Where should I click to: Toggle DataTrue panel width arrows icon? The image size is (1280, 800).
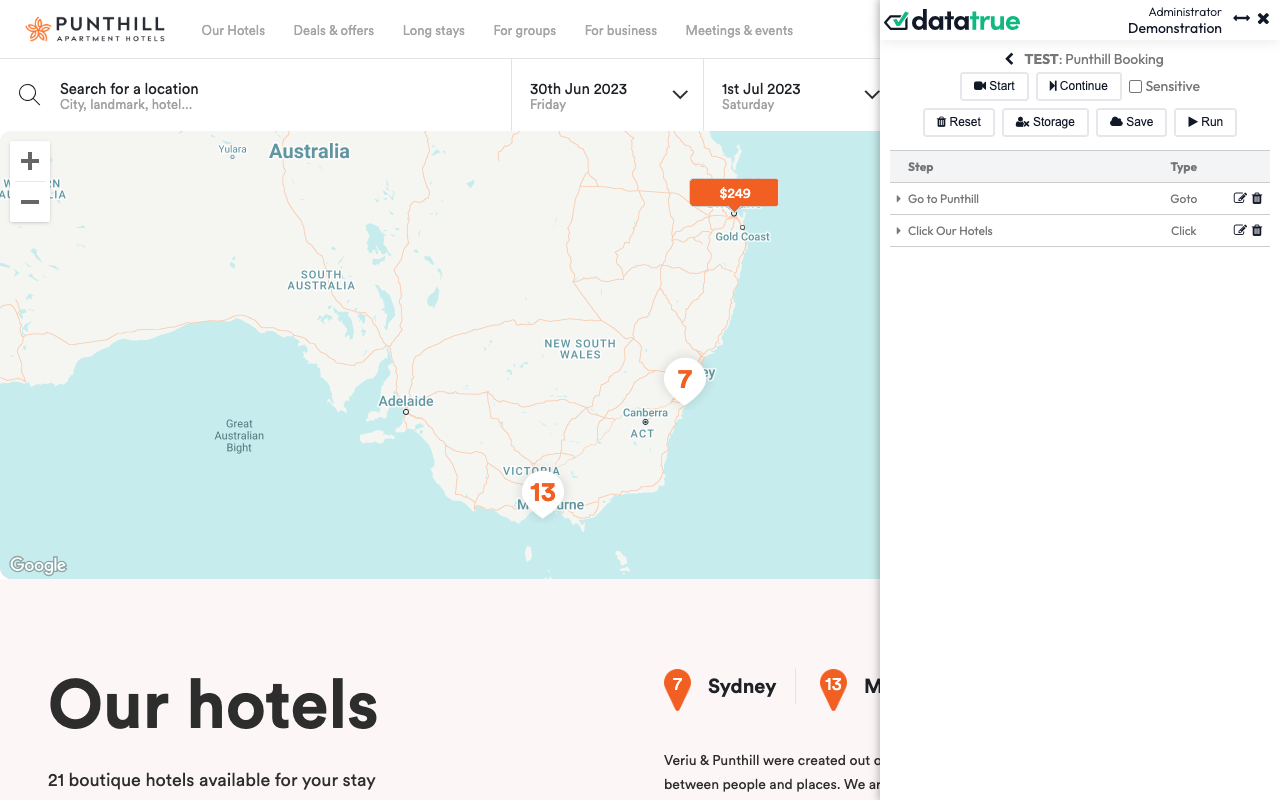[1242, 18]
